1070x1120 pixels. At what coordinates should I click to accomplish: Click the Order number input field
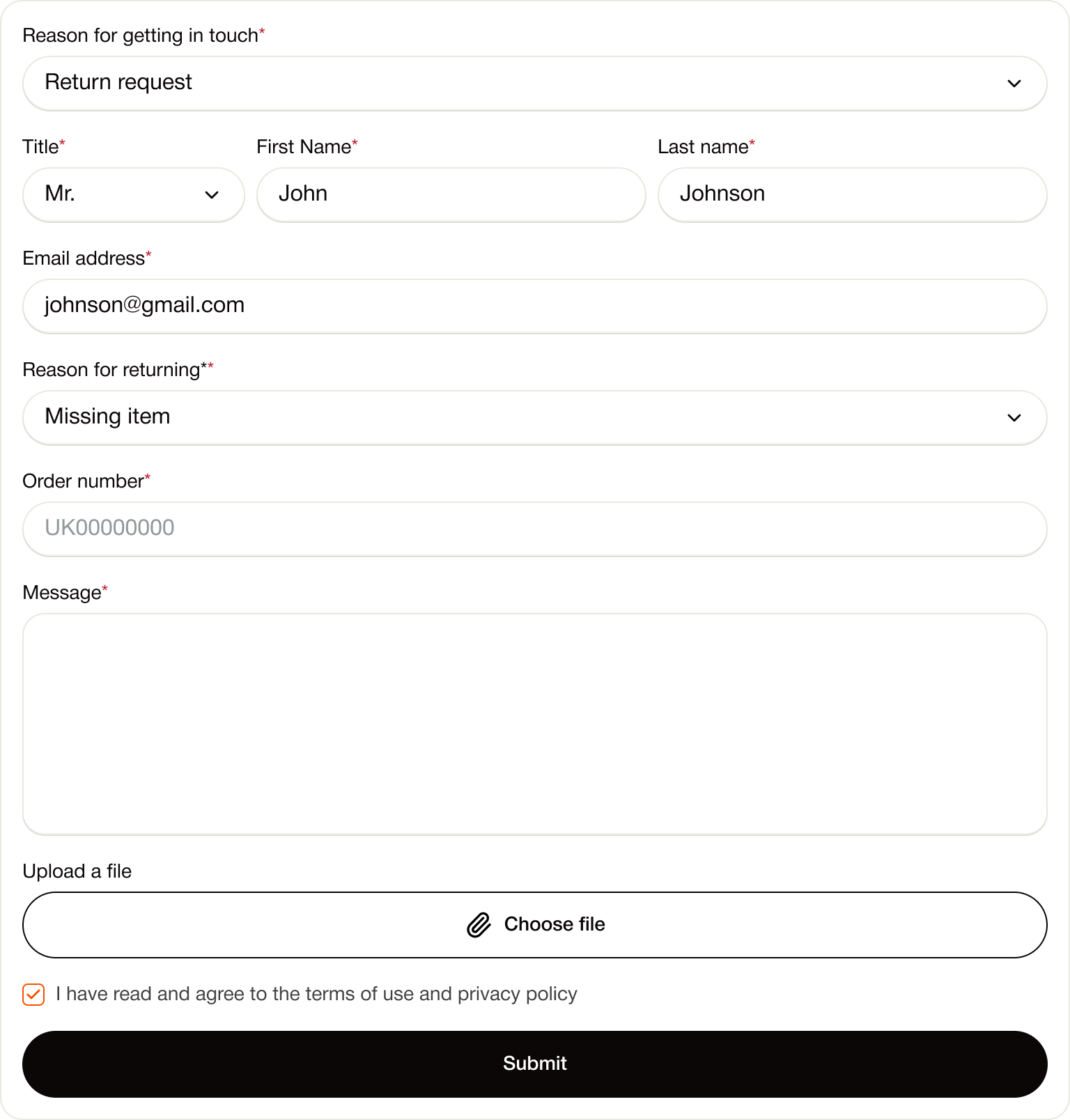[534, 529]
